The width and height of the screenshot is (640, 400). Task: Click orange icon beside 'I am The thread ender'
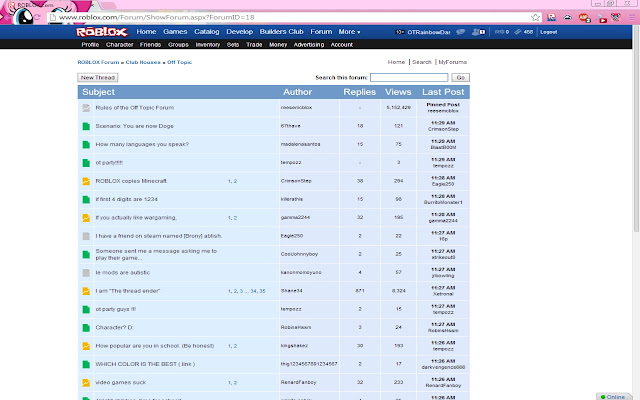click(86, 291)
